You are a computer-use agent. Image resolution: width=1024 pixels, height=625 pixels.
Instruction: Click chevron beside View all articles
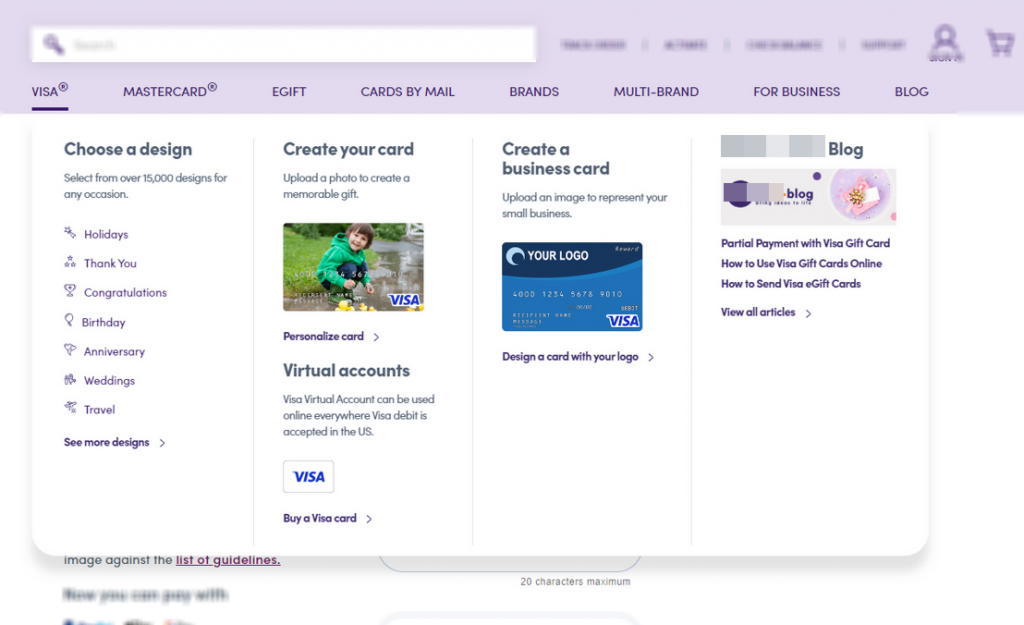pos(808,313)
